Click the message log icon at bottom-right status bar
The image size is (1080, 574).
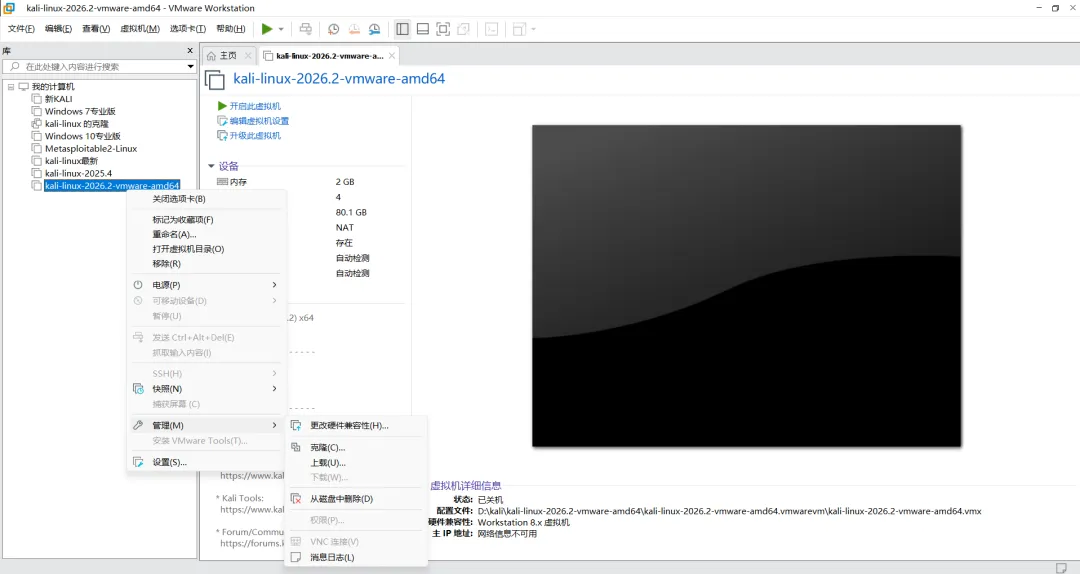1061,567
